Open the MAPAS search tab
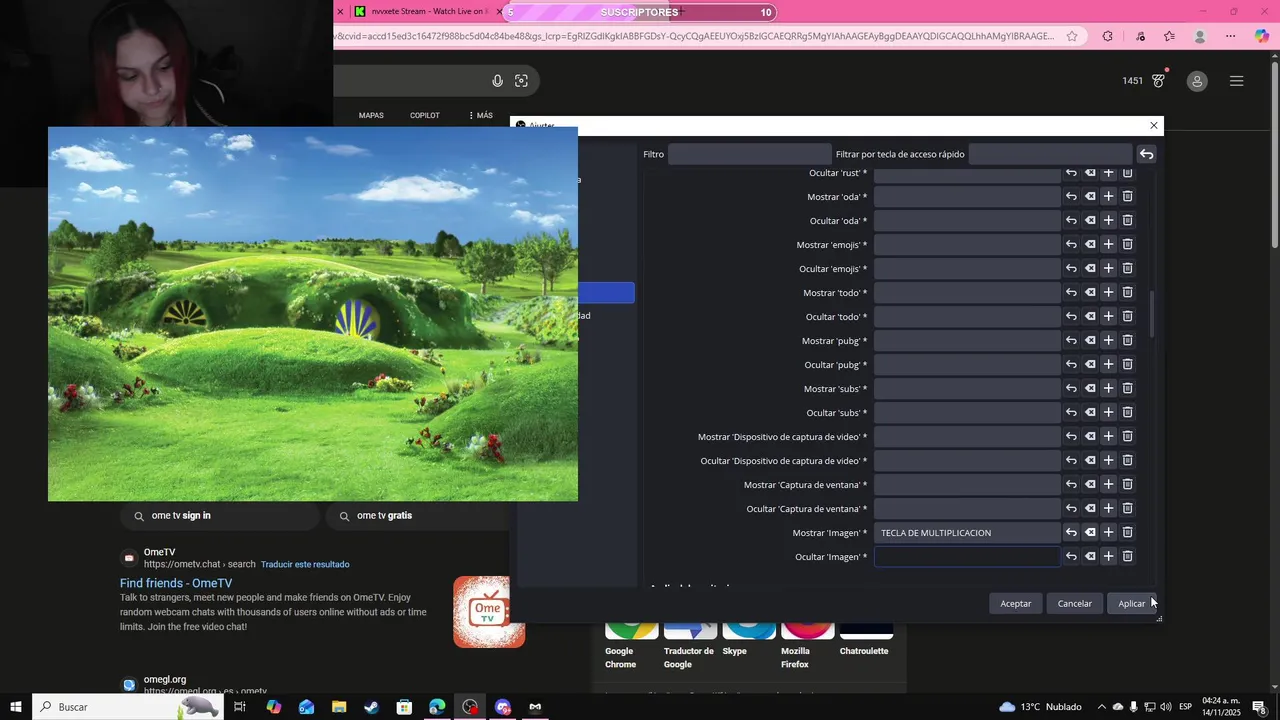The image size is (1280, 720). click(x=371, y=115)
